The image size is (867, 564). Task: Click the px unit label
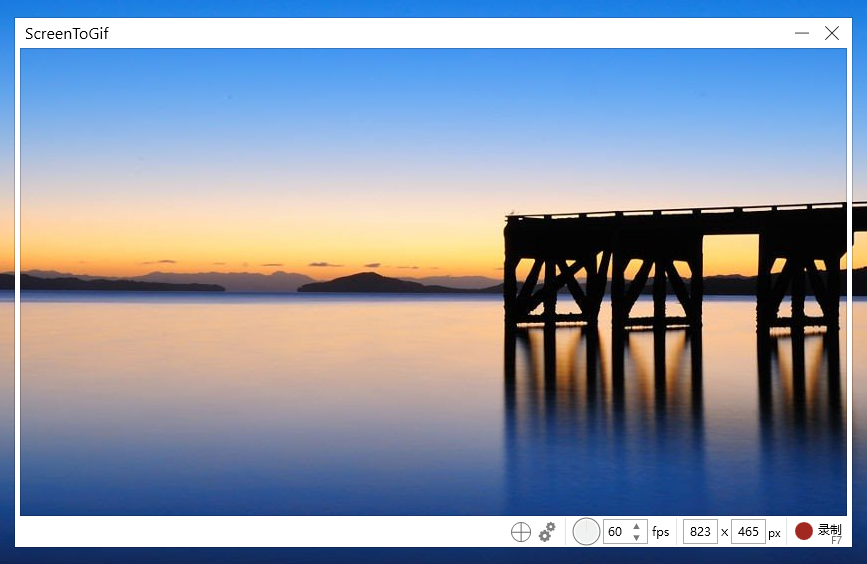[774, 534]
